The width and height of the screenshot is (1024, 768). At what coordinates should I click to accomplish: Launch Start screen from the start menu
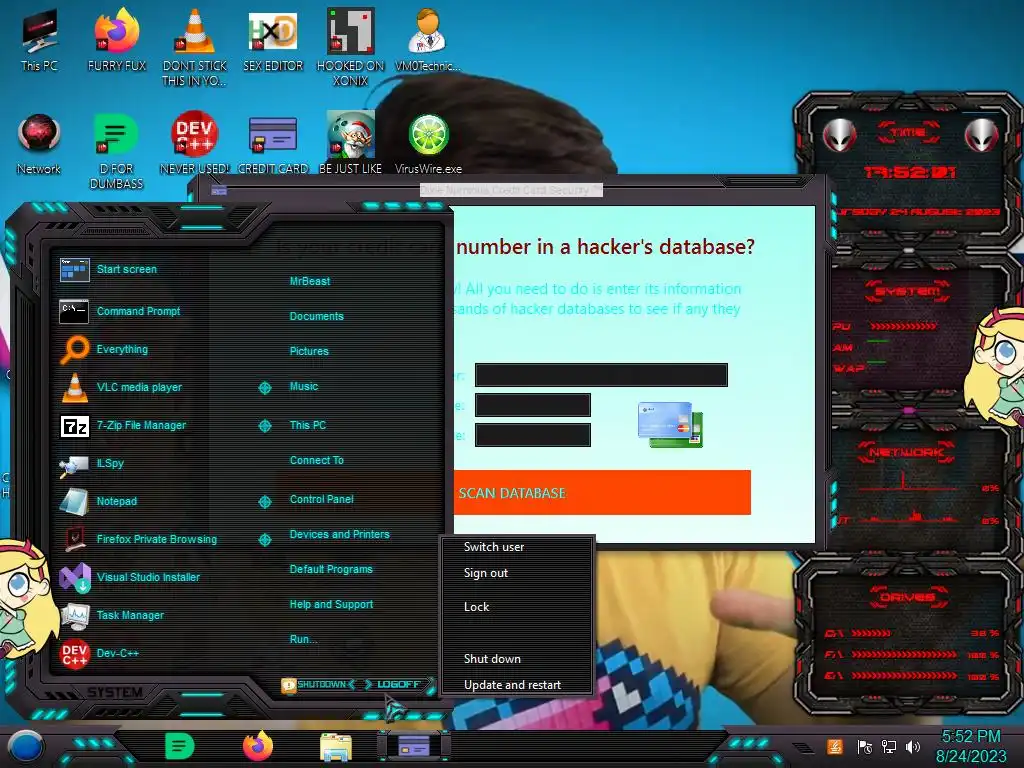127,269
